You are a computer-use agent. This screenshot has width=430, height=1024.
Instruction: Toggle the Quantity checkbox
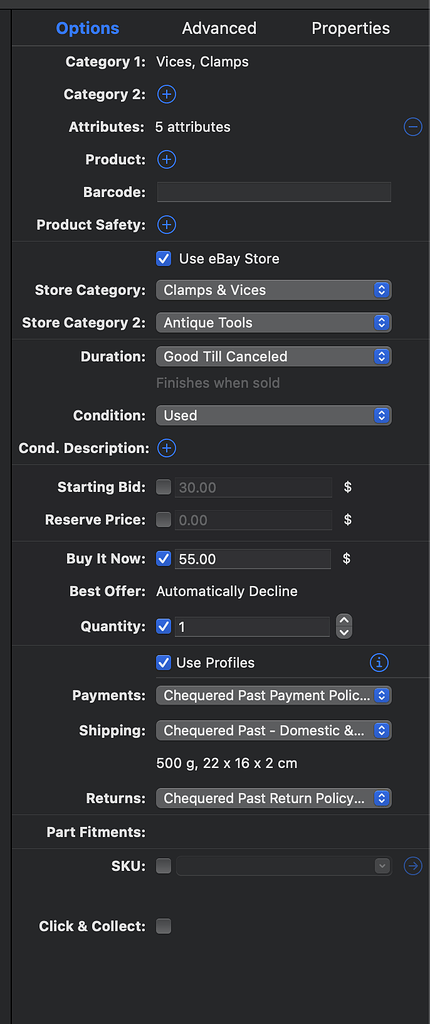tap(163, 626)
